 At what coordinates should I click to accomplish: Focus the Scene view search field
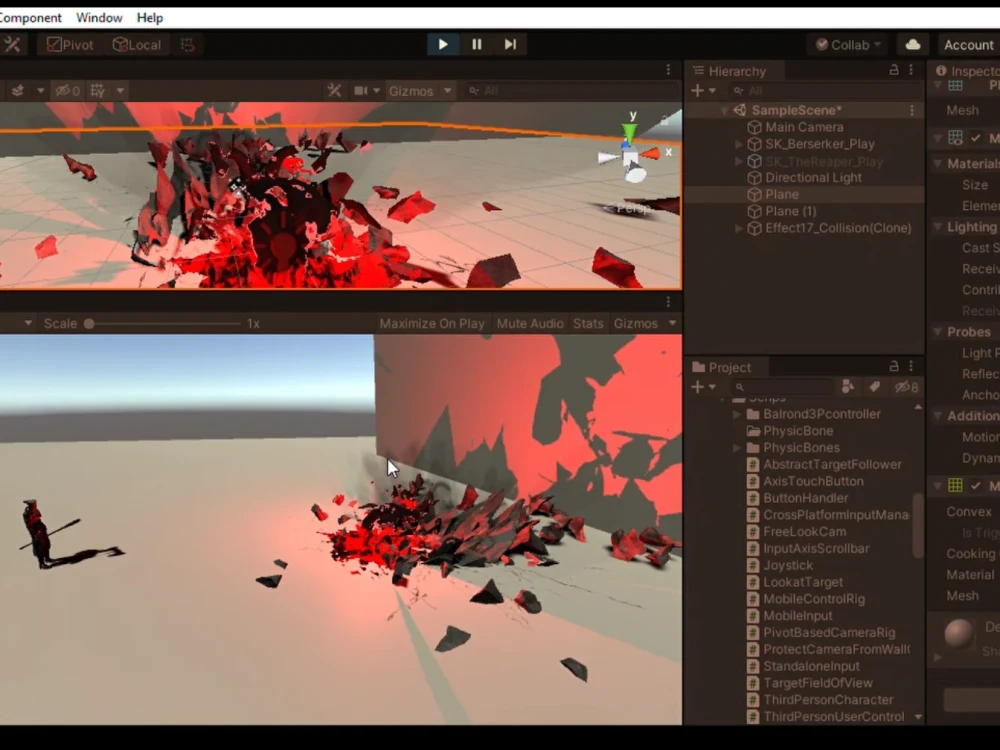[x=571, y=91]
